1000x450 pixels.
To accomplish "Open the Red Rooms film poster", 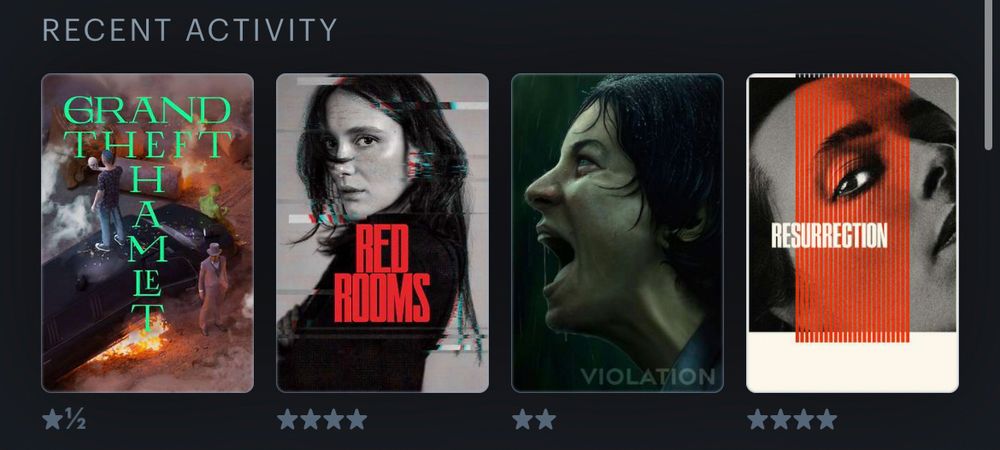I will [x=383, y=233].
